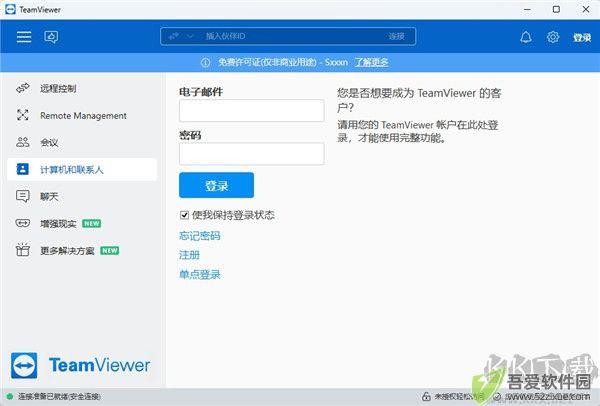Click the connection arrows icon in partner ID box
600x406 pixels.
point(174,36)
